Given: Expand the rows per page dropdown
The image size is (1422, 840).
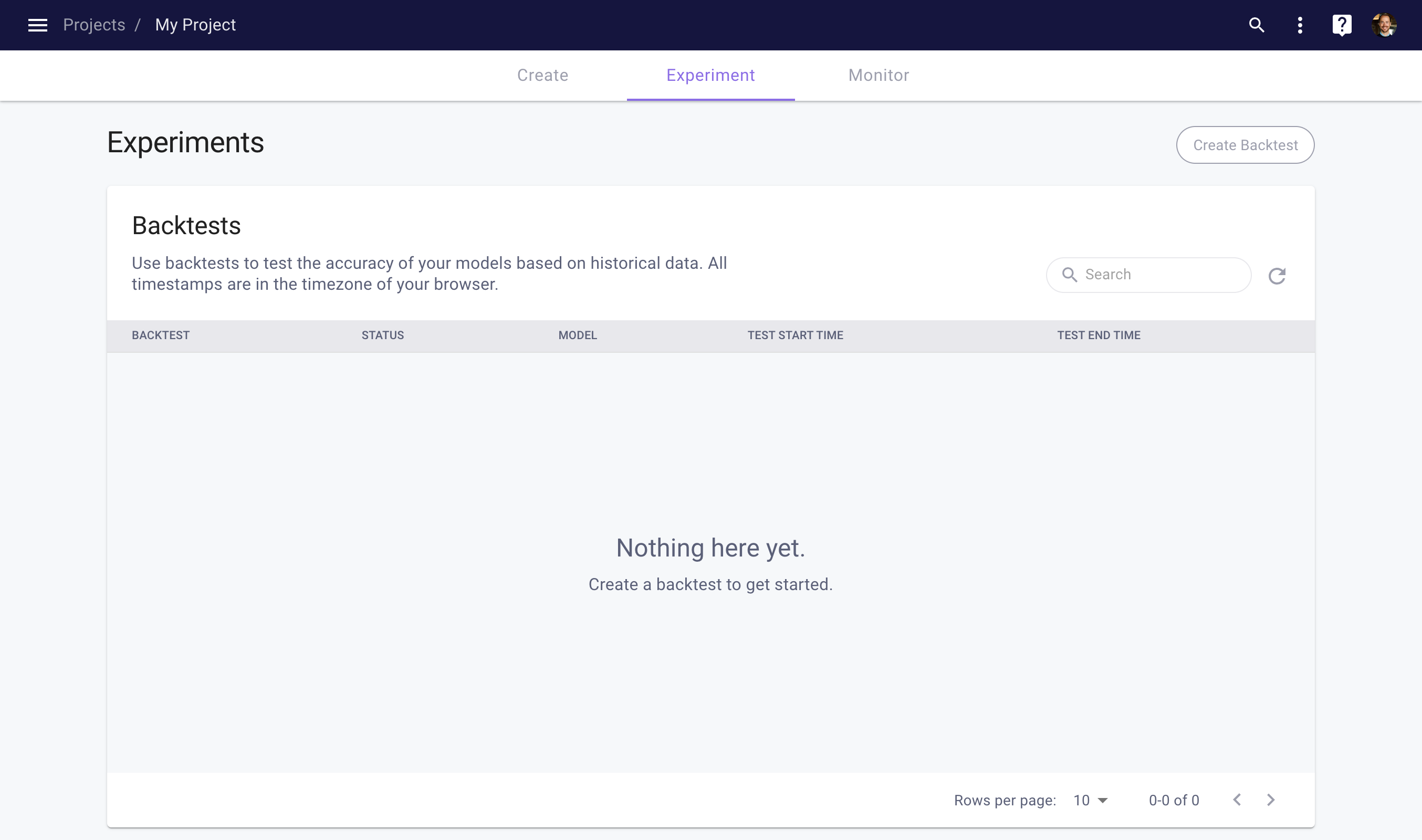Looking at the screenshot, I should [1090, 800].
